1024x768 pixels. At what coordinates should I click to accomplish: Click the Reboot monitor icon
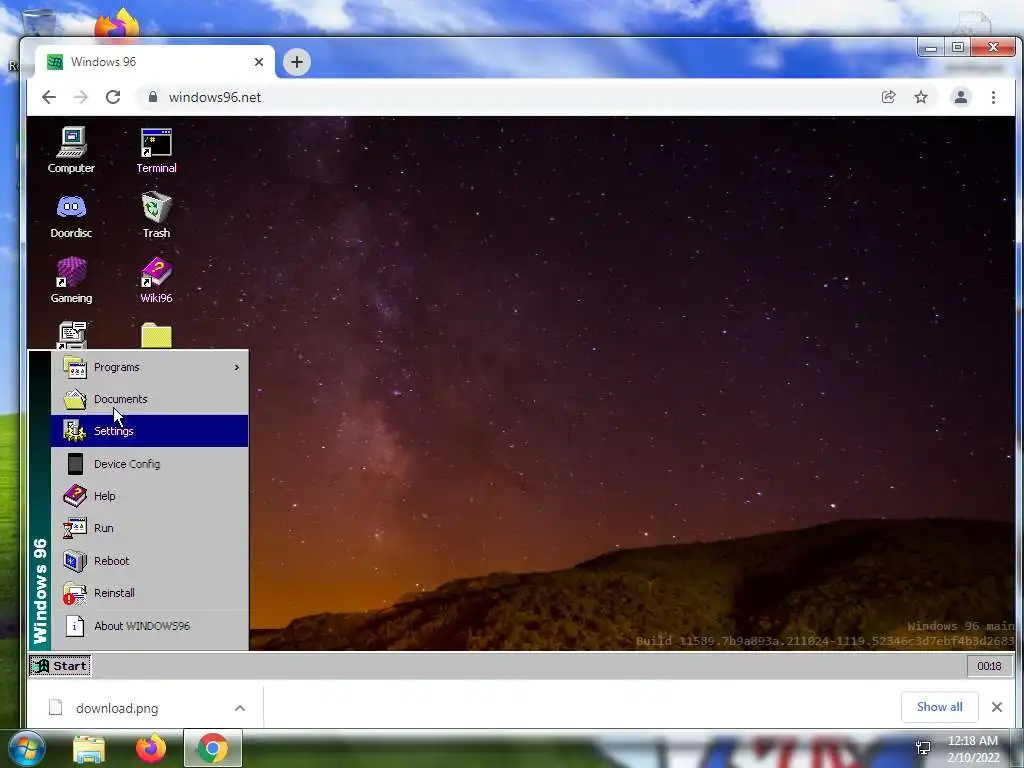click(x=75, y=560)
